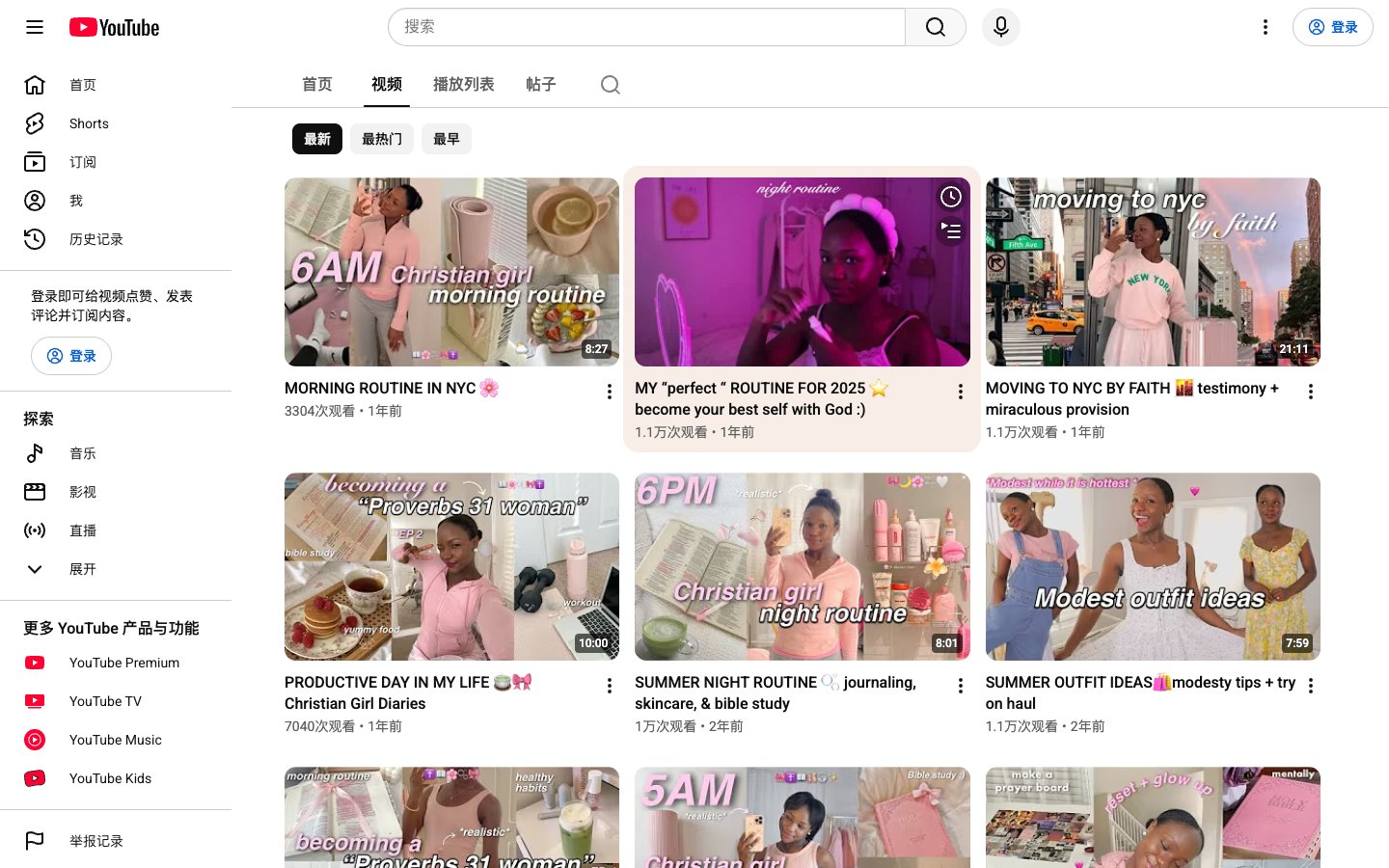Image resolution: width=1389 pixels, height=868 pixels.
Task: Open video title PRODUCTIVE DAY IN MY LIFE
Action: (408, 692)
